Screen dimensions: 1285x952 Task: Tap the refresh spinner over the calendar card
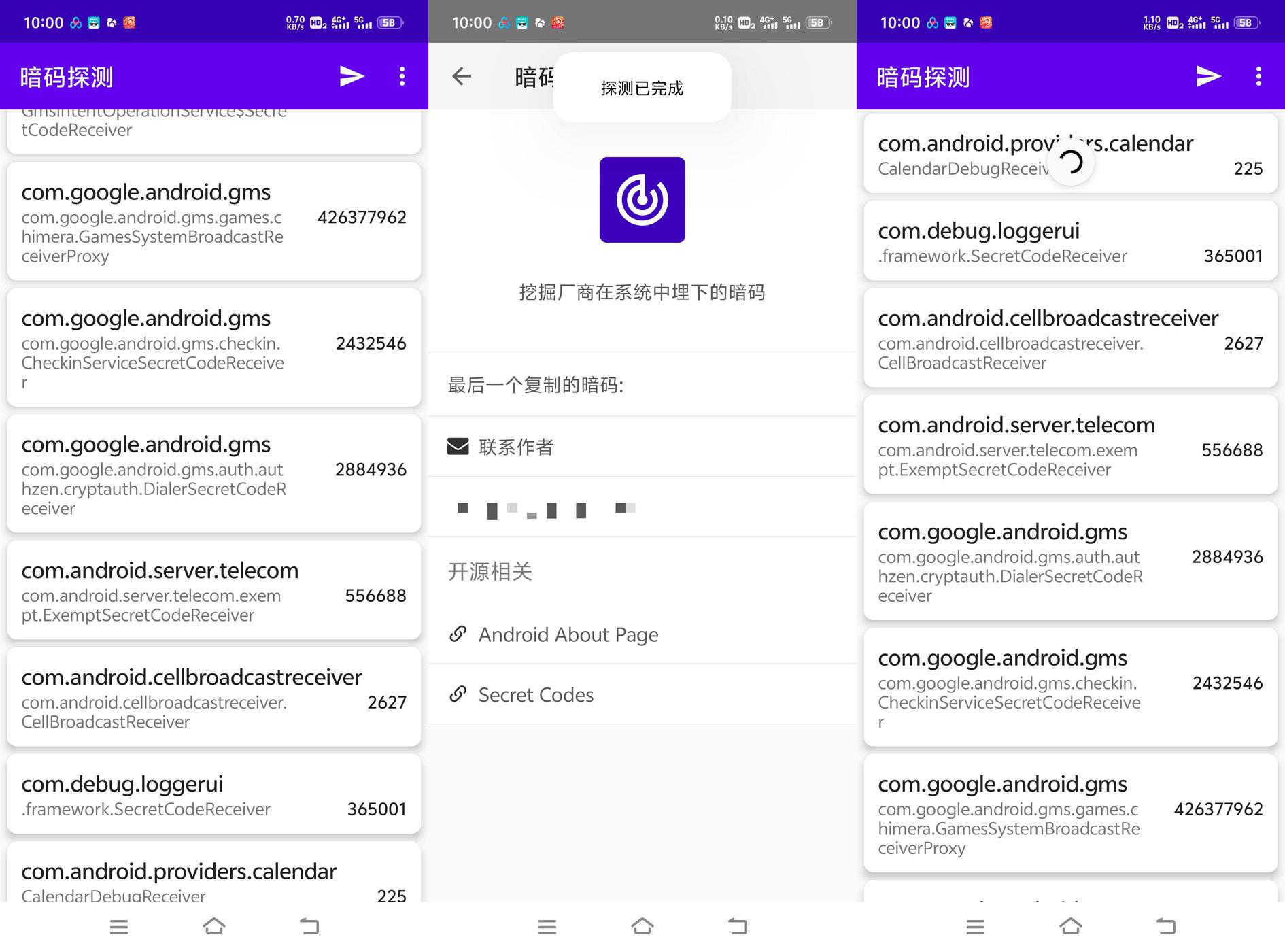[1071, 162]
